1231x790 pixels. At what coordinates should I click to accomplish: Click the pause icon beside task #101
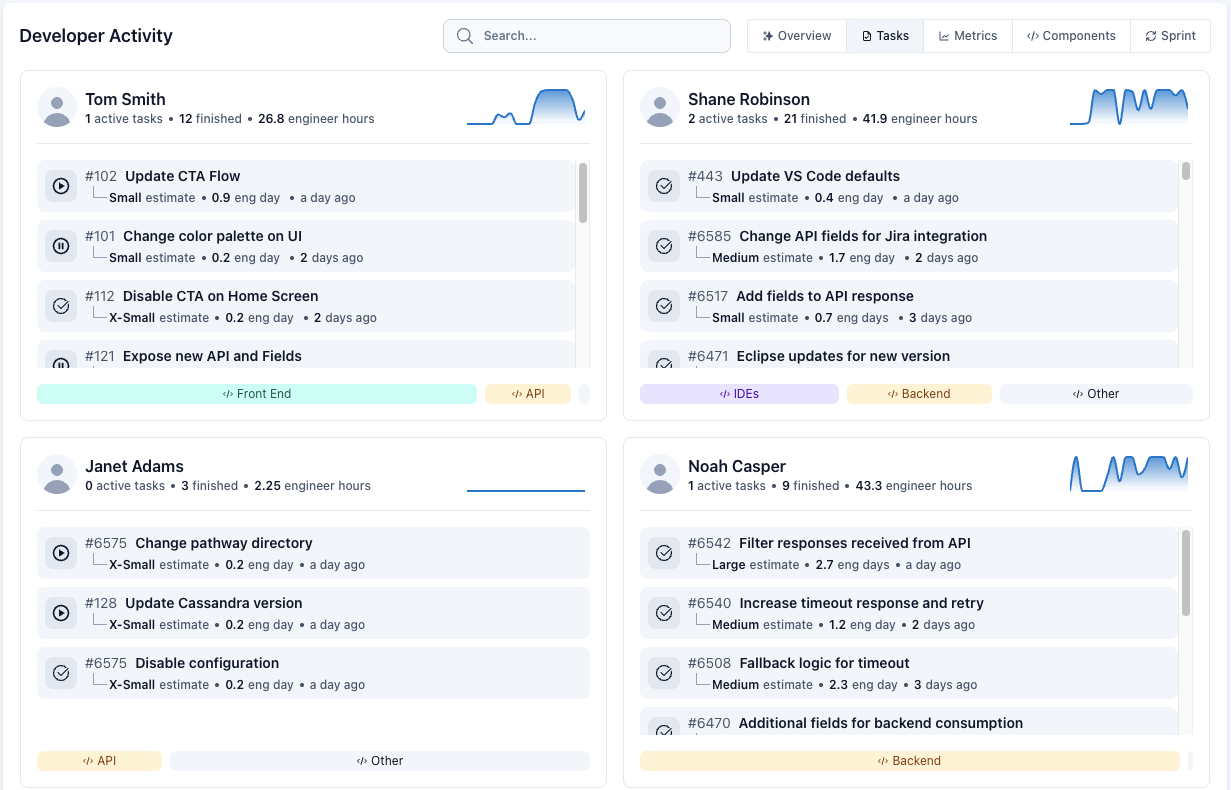click(x=60, y=246)
